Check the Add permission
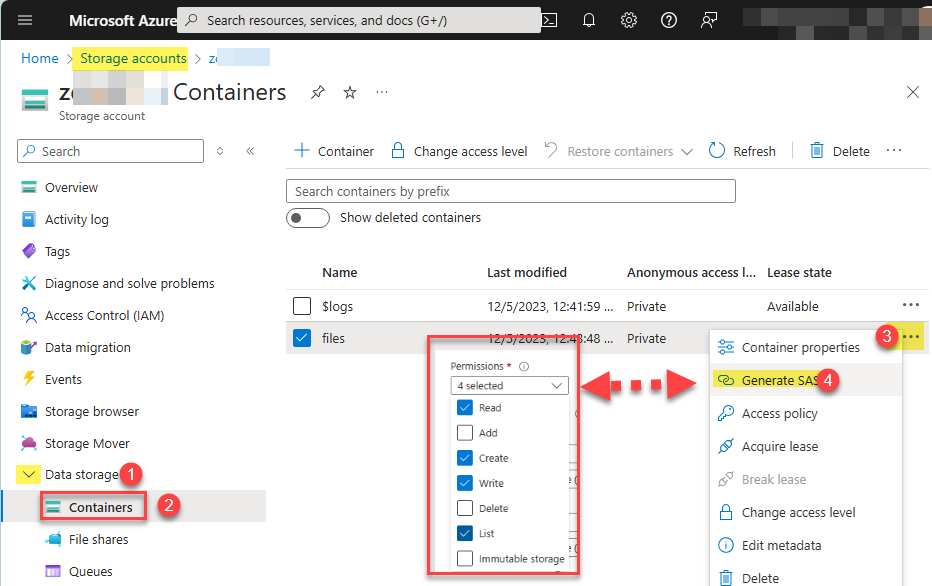 point(465,433)
